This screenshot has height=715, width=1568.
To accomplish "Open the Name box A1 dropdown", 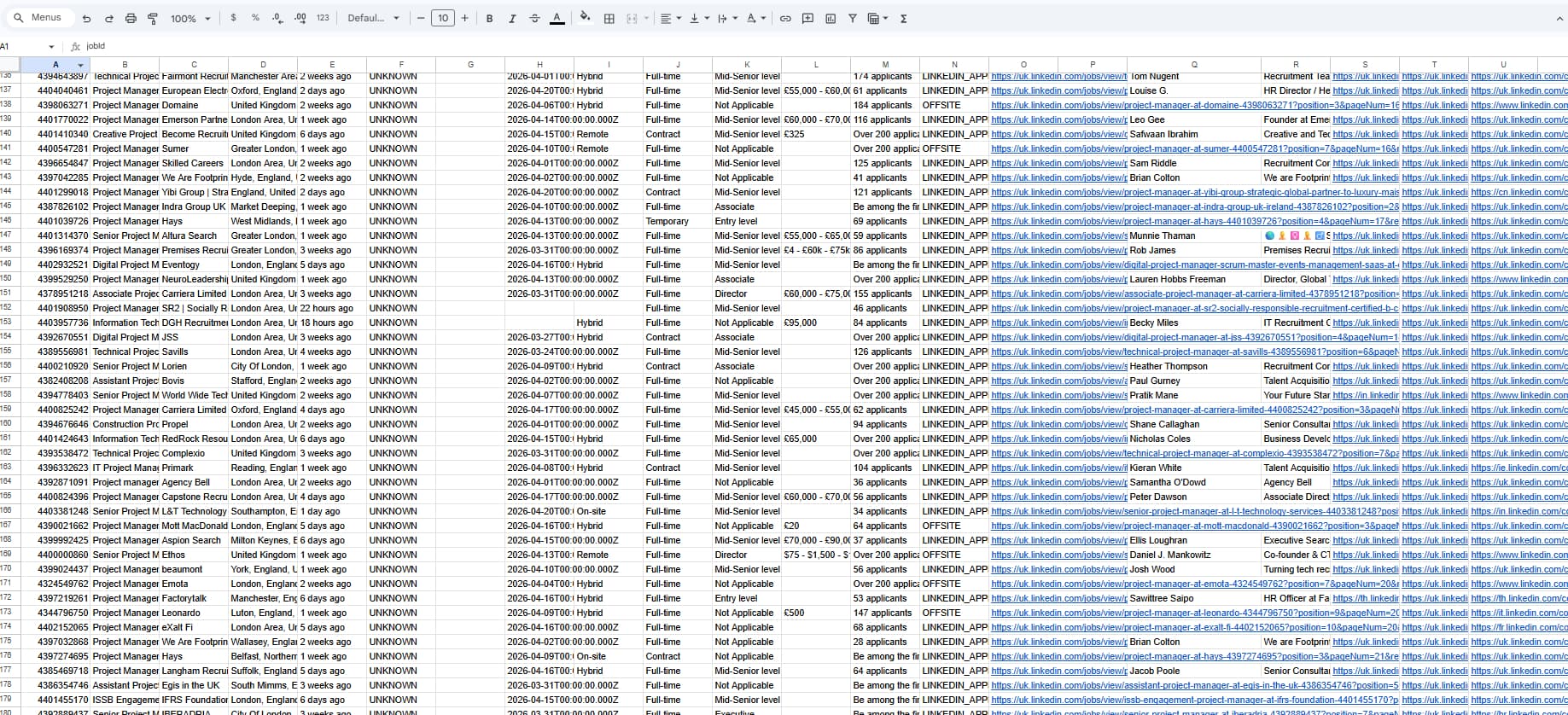I will [x=51, y=46].
